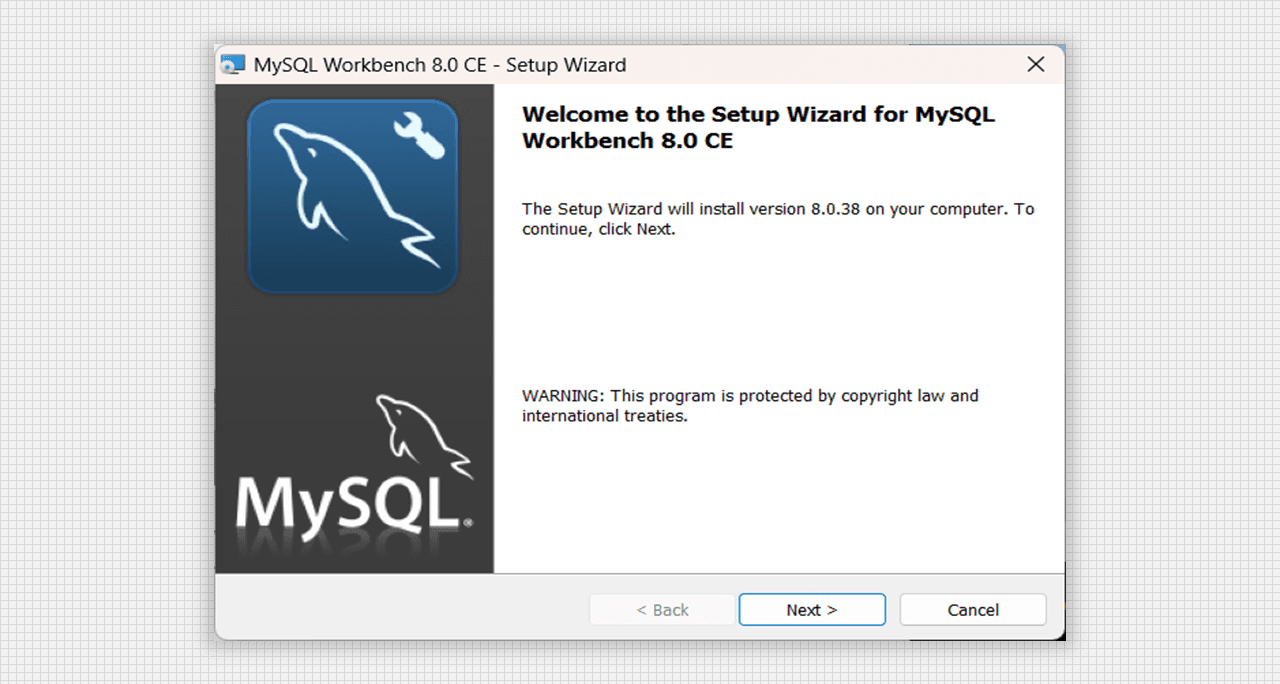Click the empty title bar area left of the X

pos(820,65)
